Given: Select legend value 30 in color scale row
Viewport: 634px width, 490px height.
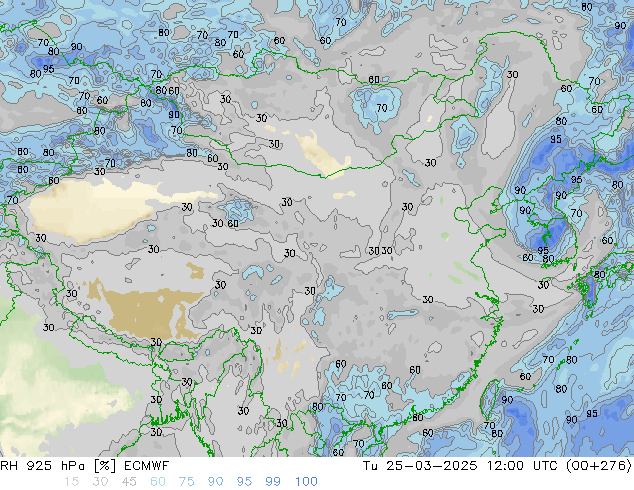Looking at the screenshot, I should (x=100, y=482).
